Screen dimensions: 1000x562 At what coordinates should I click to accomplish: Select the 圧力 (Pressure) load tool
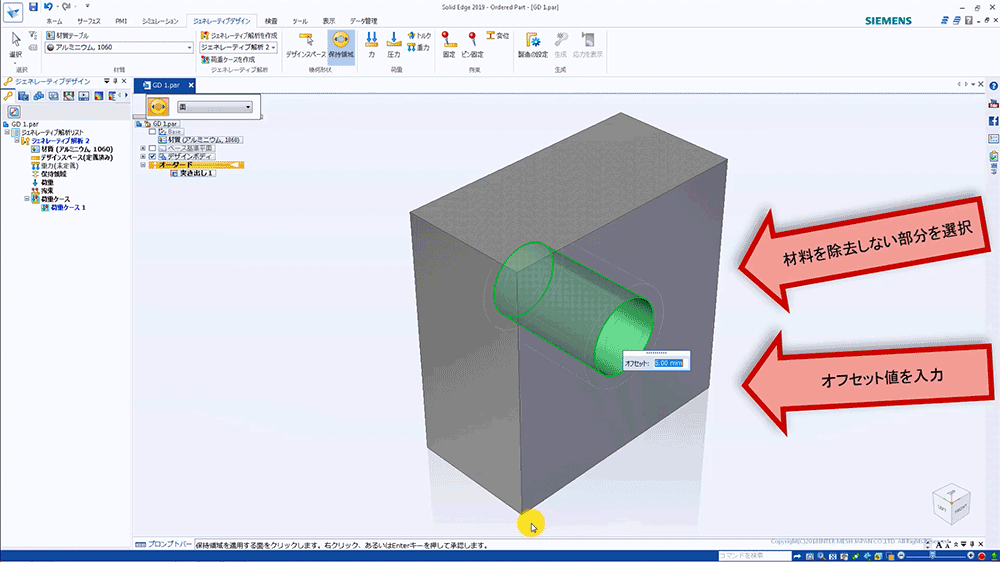coord(393,45)
